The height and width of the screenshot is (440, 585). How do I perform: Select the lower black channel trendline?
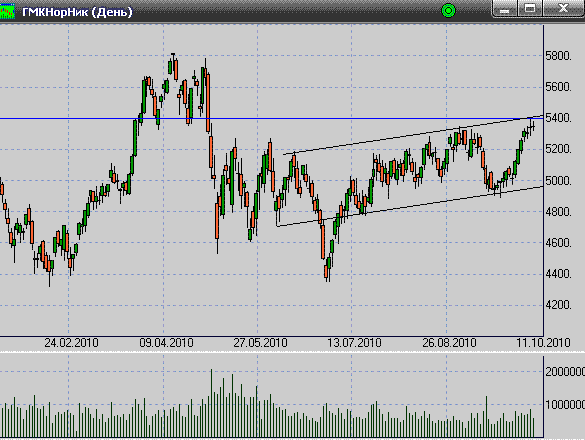click(x=410, y=207)
